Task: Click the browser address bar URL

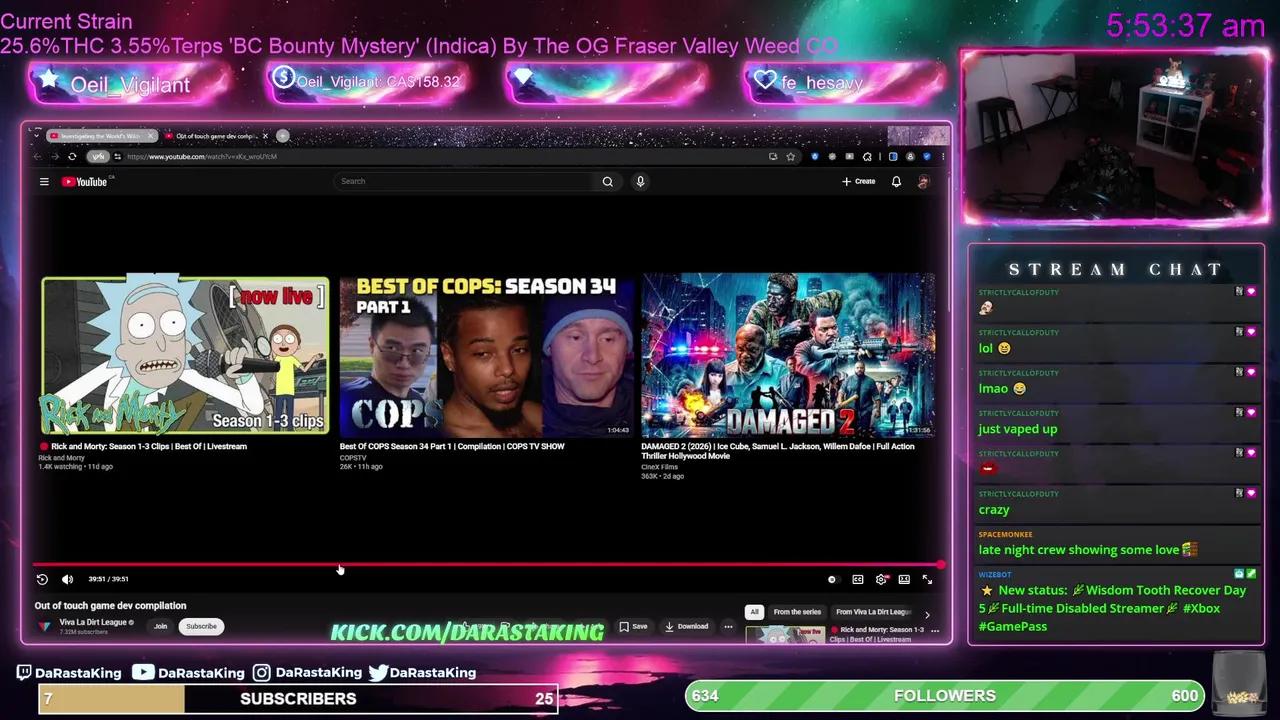Action: pyautogui.click(x=202, y=156)
